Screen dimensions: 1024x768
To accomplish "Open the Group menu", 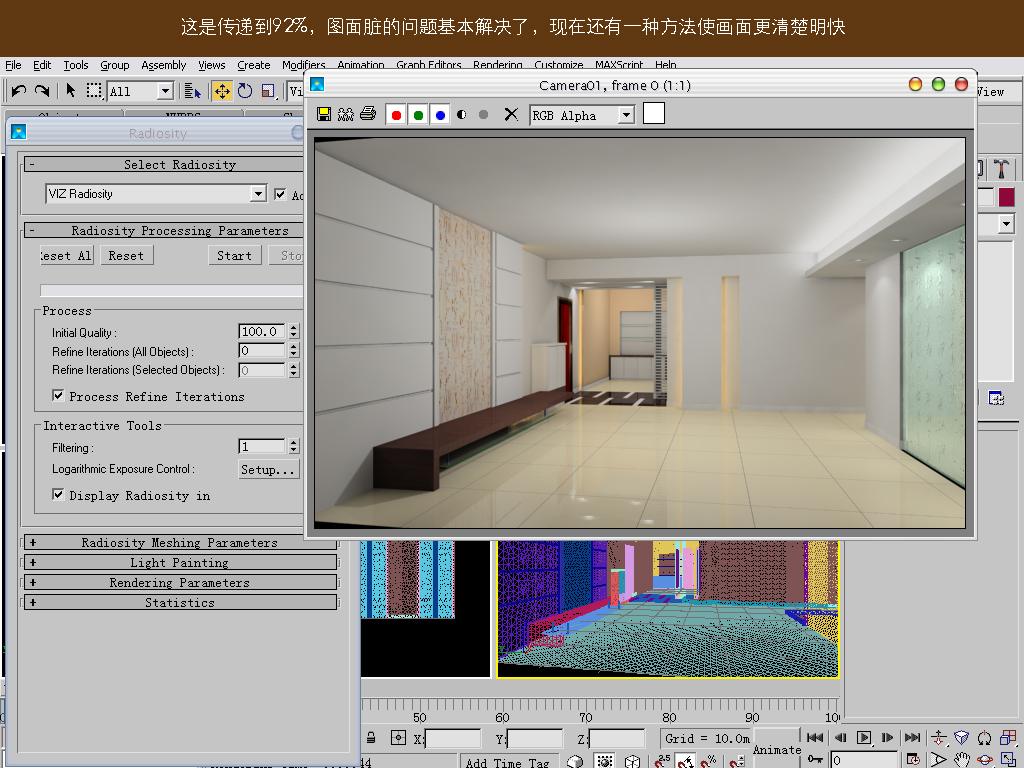I will (x=115, y=65).
